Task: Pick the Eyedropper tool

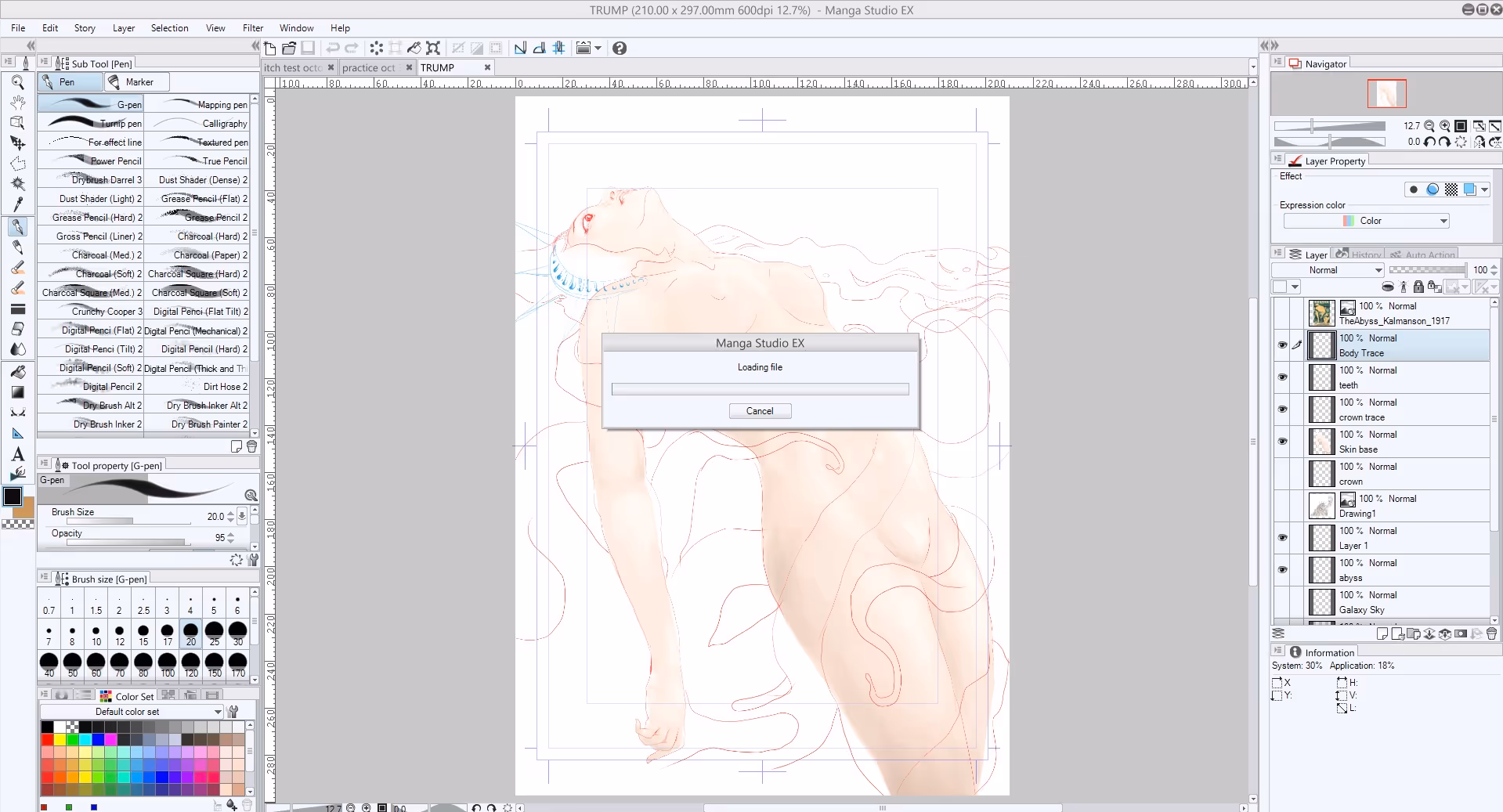Action: click(x=18, y=204)
